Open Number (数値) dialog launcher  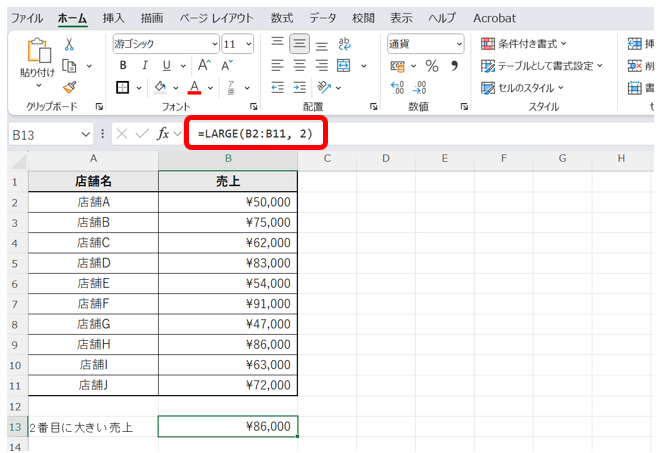464,107
